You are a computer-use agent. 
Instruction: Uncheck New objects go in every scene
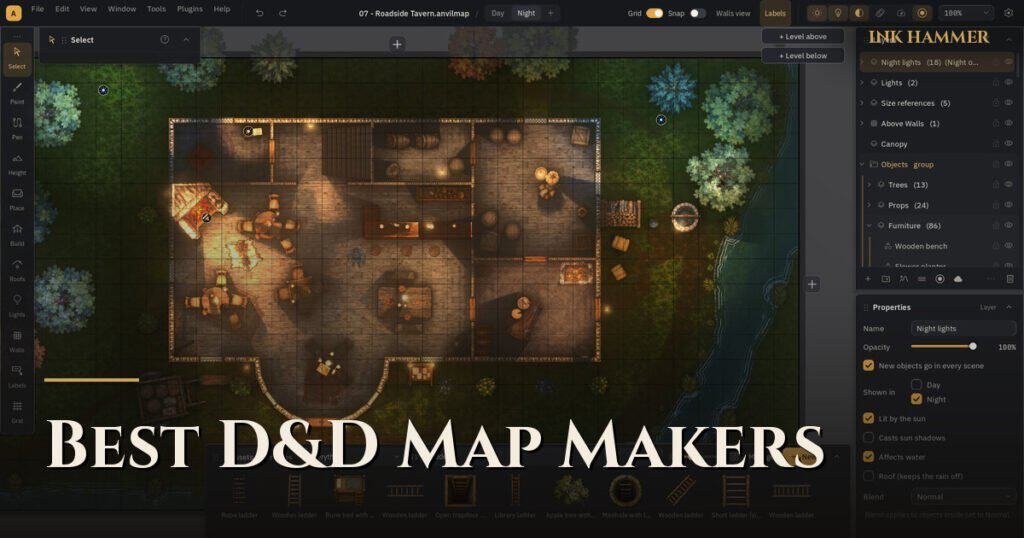pyautogui.click(x=868, y=366)
